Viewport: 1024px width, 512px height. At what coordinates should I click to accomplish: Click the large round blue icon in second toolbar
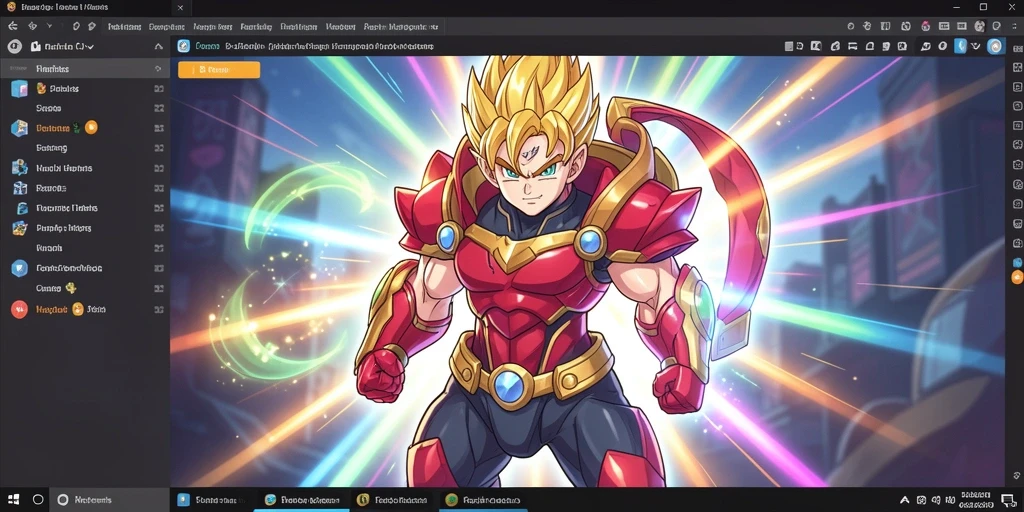995,46
